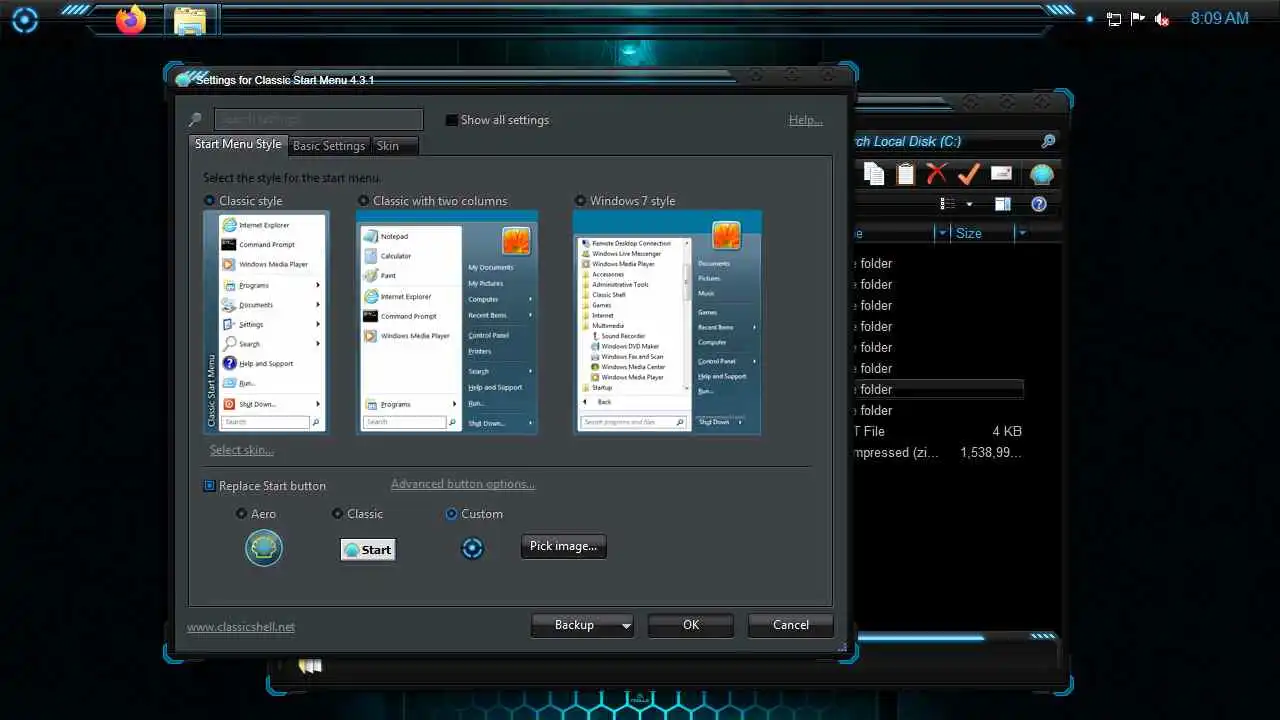Click the orange checkmark Properties icon in Explorer
The width and height of the screenshot is (1280, 720).
(967, 174)
